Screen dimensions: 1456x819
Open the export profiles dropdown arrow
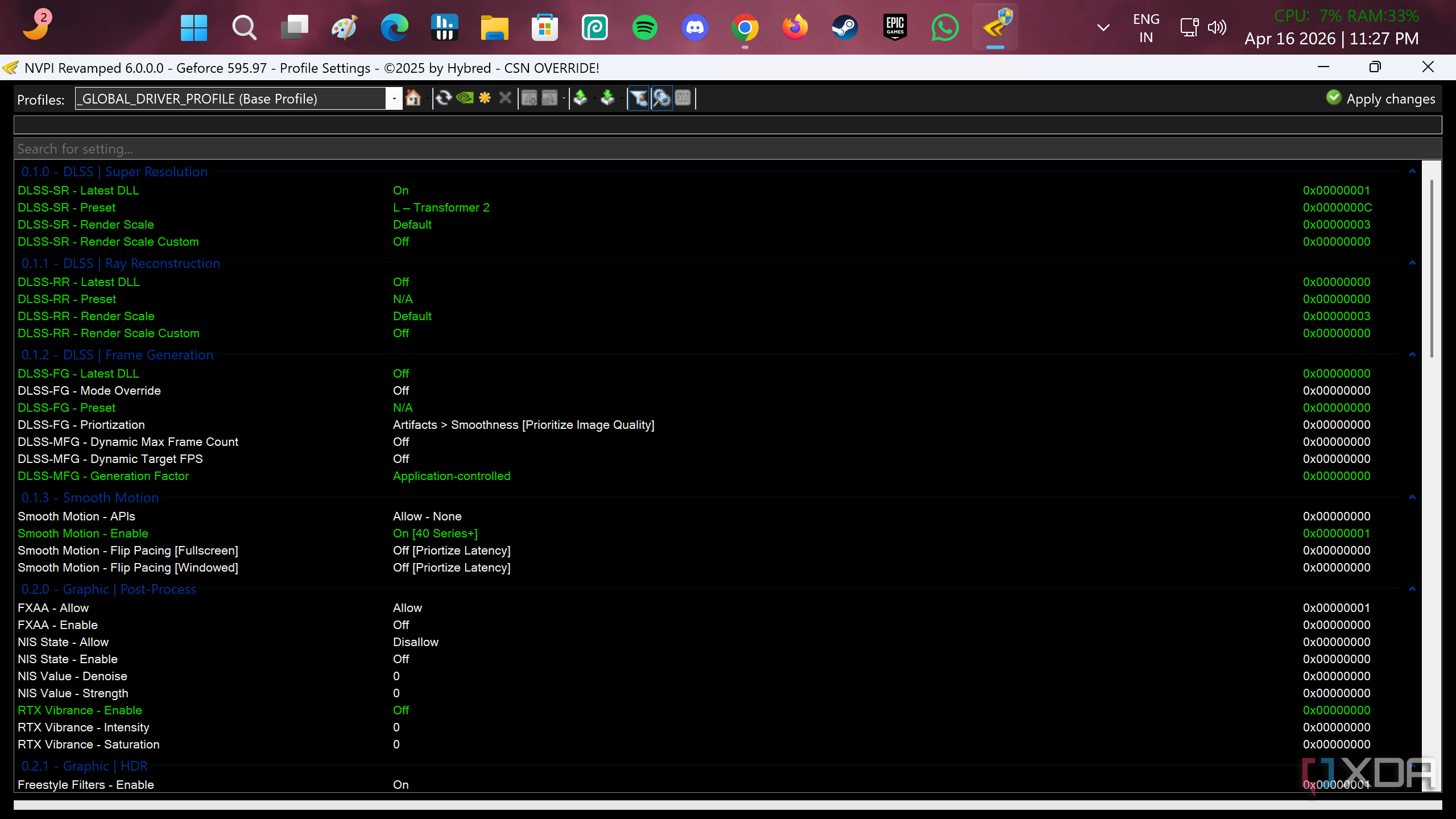coord(594,98)
